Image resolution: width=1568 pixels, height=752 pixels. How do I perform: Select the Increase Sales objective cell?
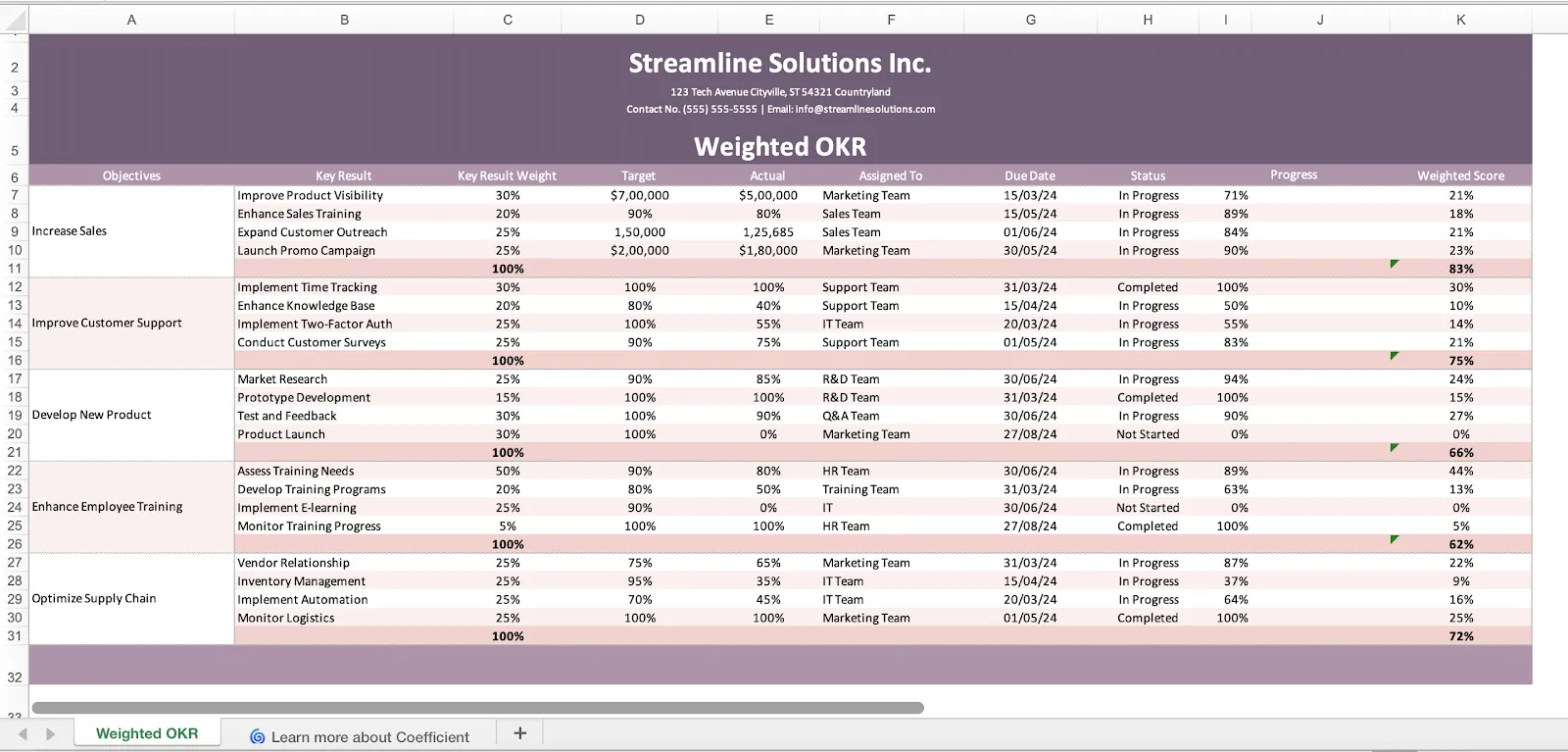(x=131, y=231)
